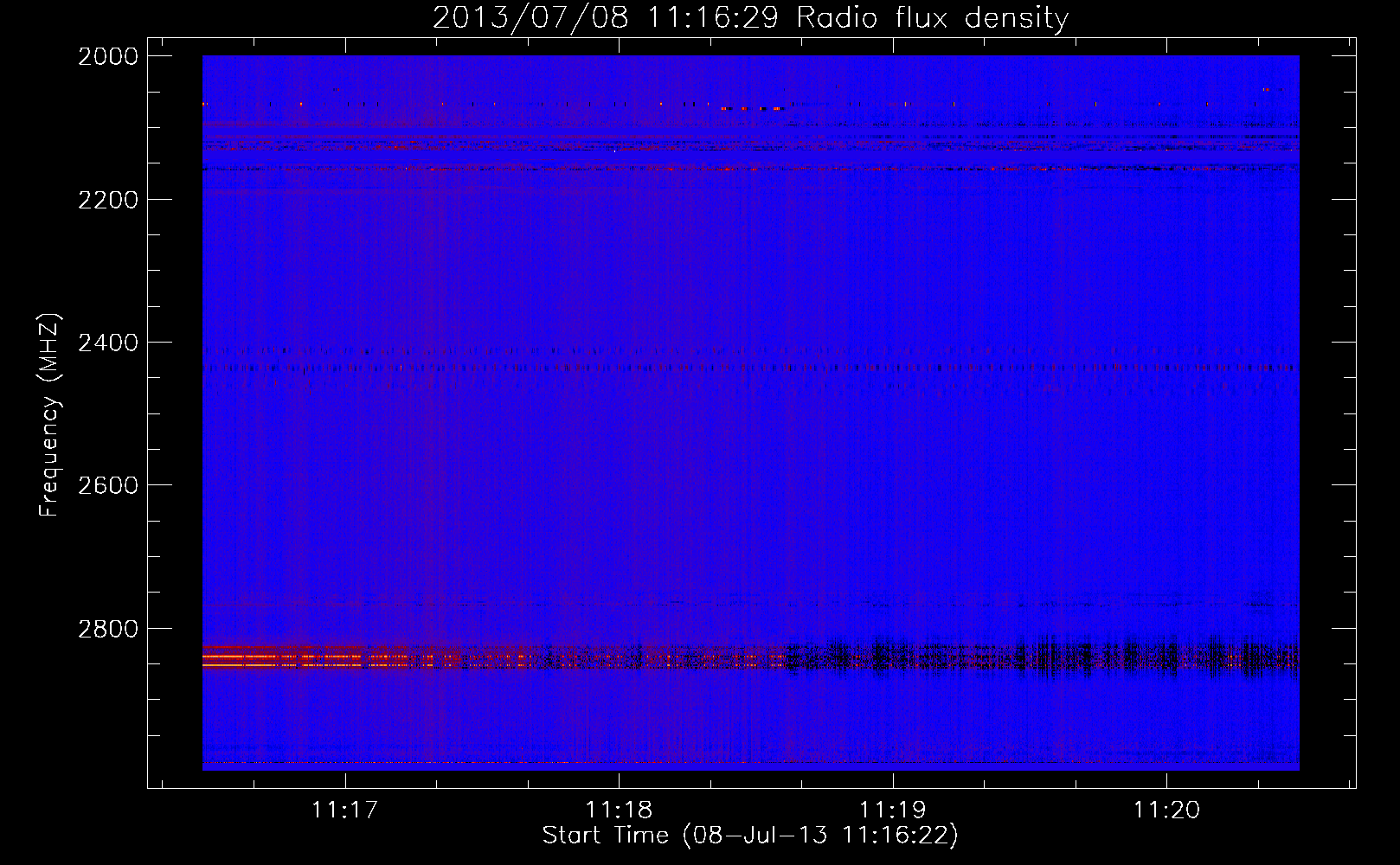Click the "Start Time (08-Jul-13 11:16:22)" label
1400x865 pixels.
click(750, 836)
